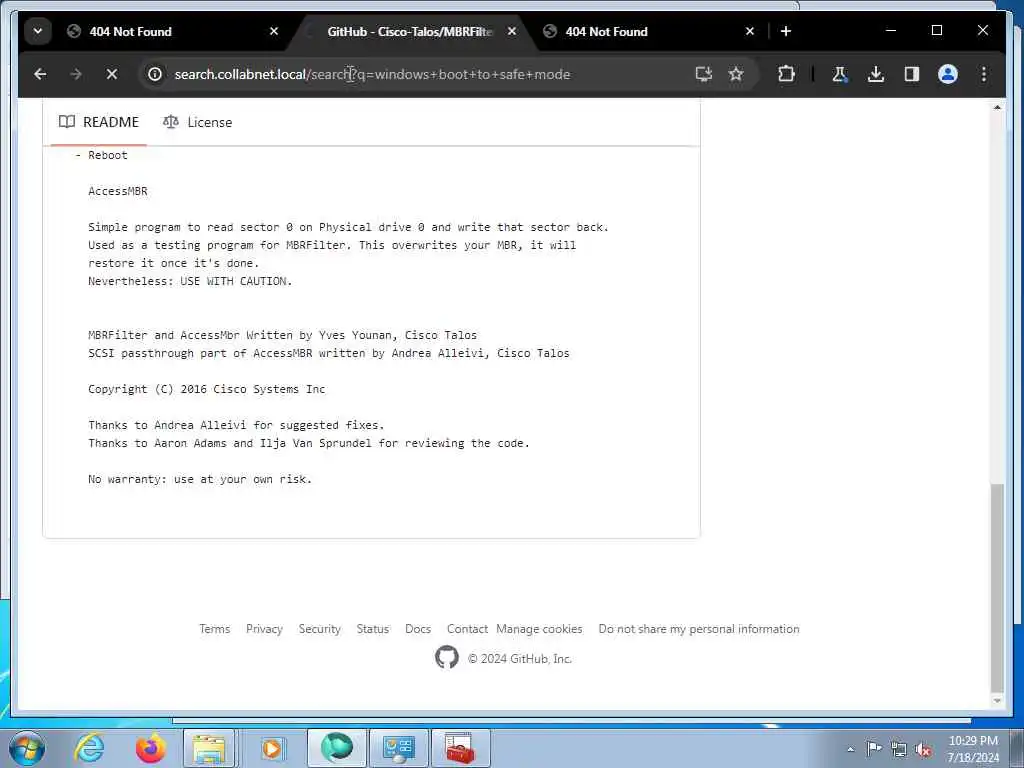Screen dimensions: 1024x768
Task: Click the GitHub Octocat logo in footer
Action: point(447,658)
